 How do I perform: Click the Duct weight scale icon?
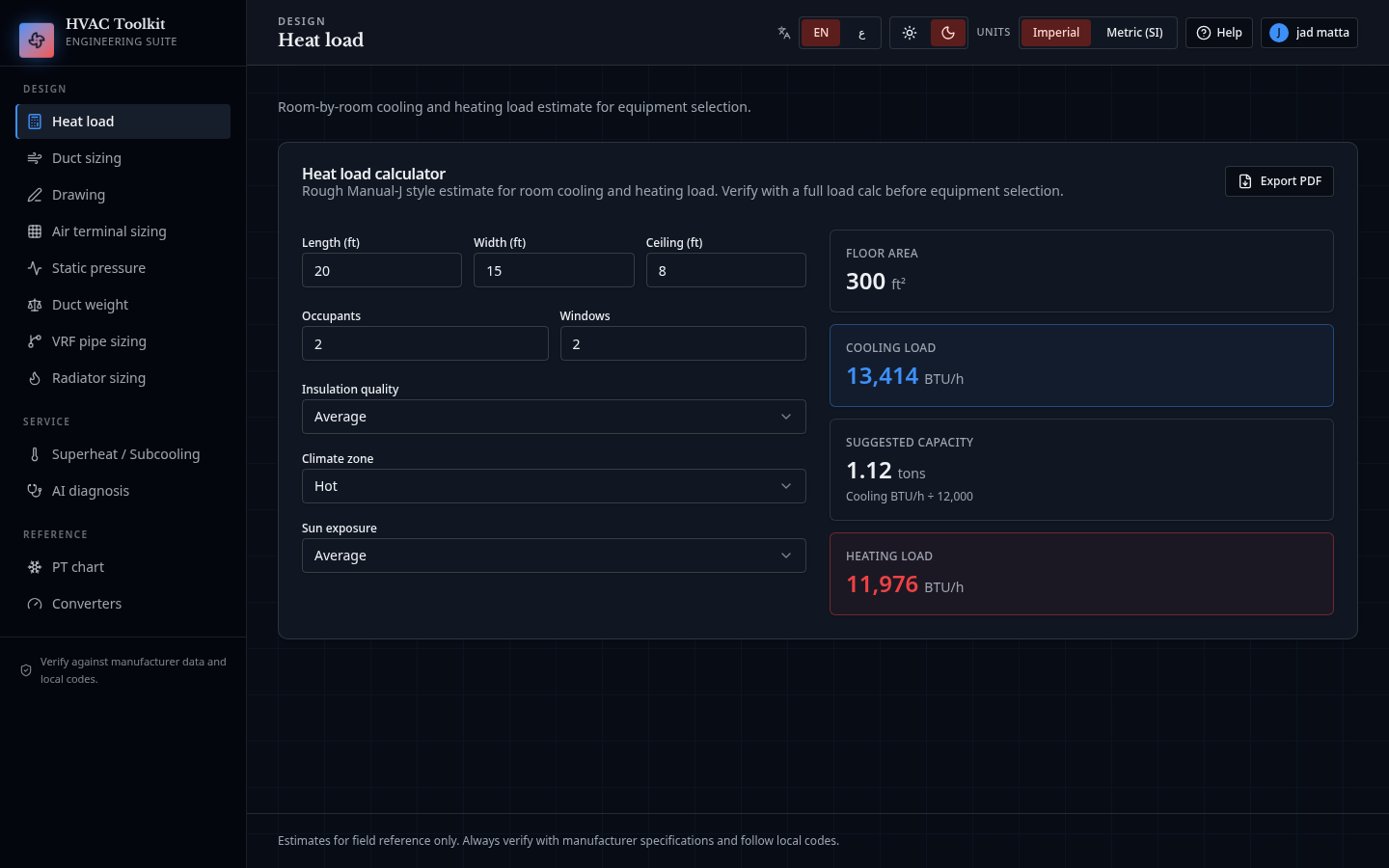[35, 305]
